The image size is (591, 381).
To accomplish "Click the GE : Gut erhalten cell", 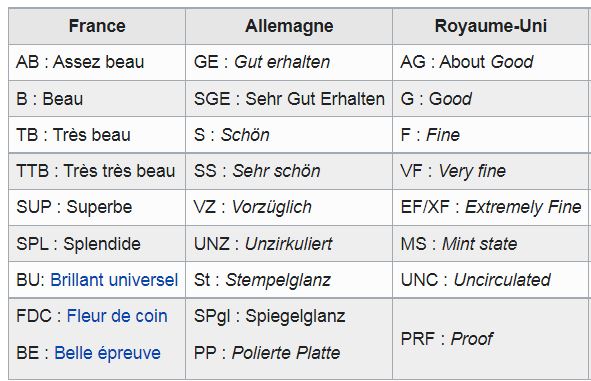I will coord(289,62).
